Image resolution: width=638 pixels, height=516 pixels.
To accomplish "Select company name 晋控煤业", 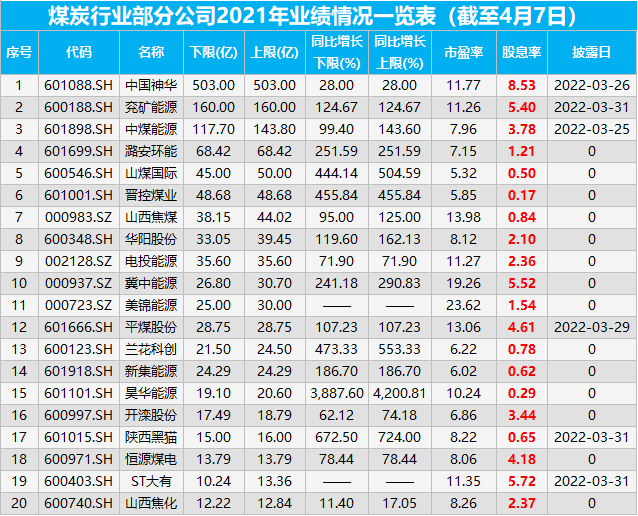I will pos(151,195).
